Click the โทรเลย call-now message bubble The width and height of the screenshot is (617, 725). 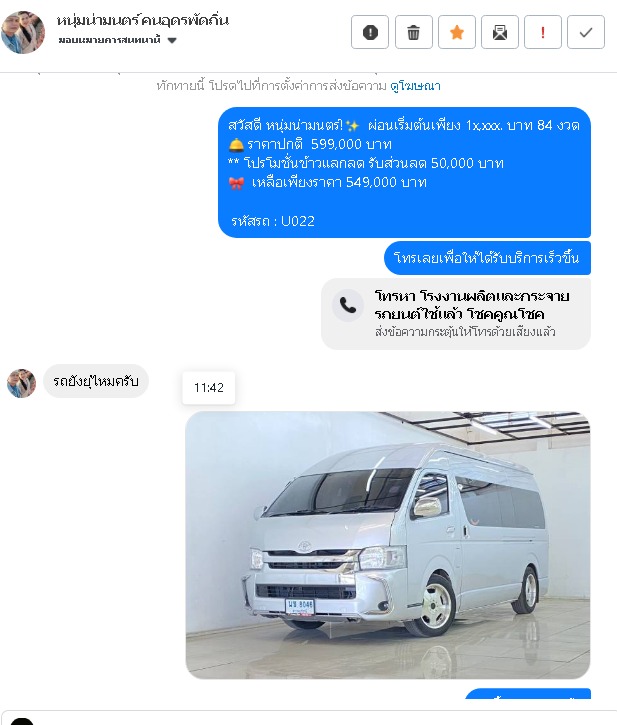click(487, 258)
